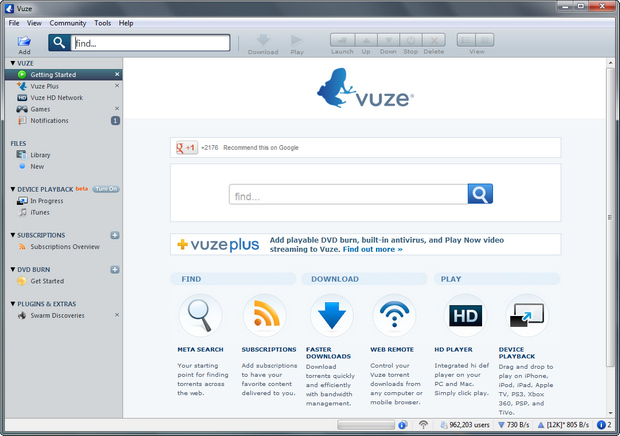Screen dimensions: 620x436
Task: Click the Add torrent folder icon
Action: [x=24, y=41]
